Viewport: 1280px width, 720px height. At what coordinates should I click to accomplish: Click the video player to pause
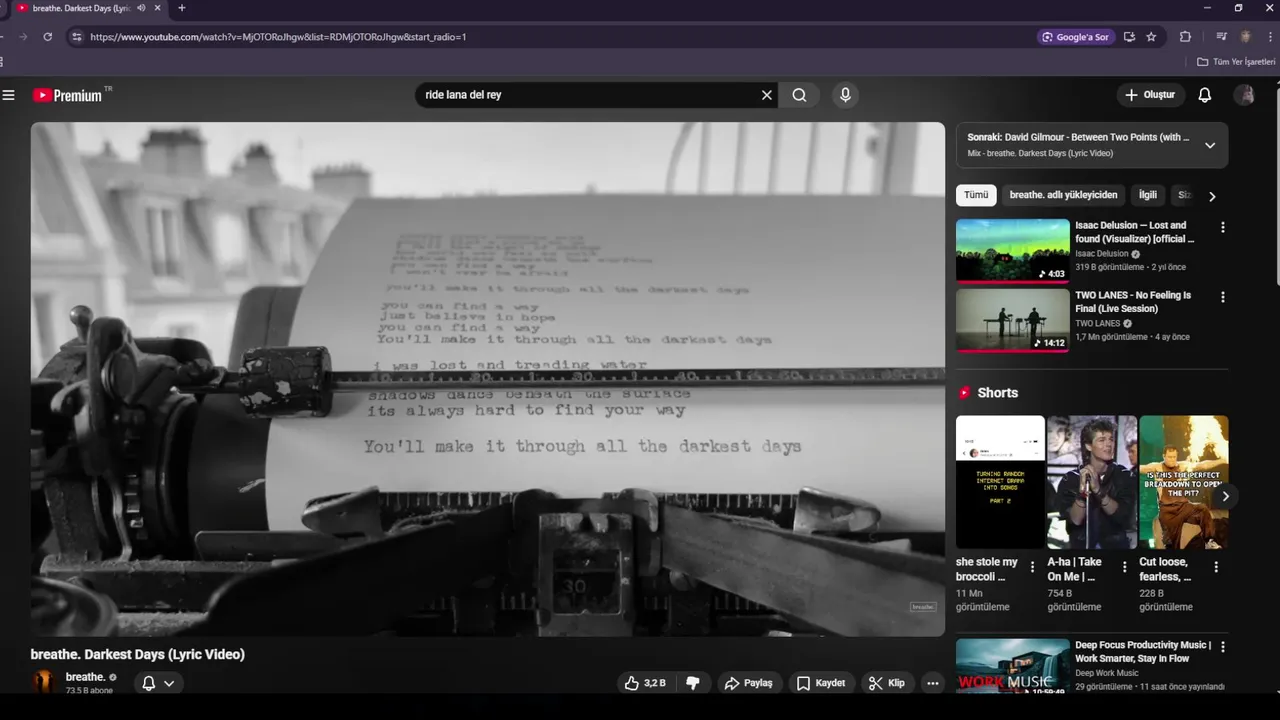point(487,379)
